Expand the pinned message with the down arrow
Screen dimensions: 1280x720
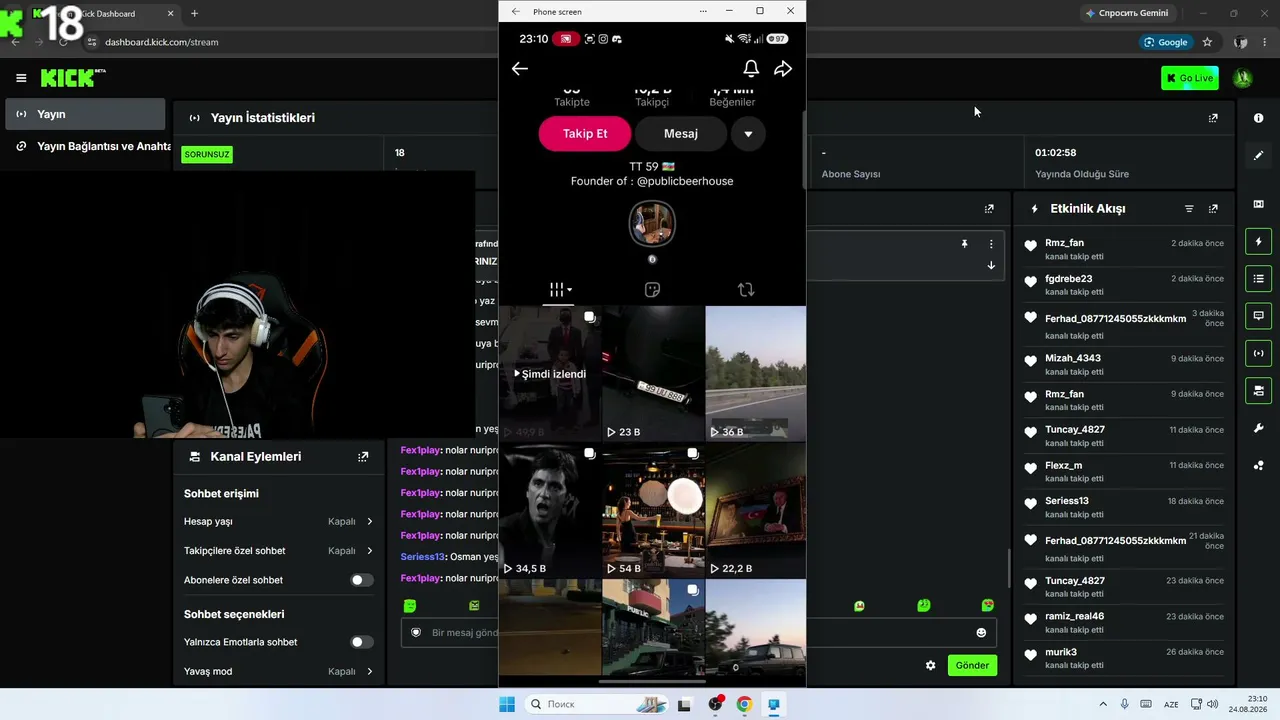pyautogui.click(x=991, y=266)
